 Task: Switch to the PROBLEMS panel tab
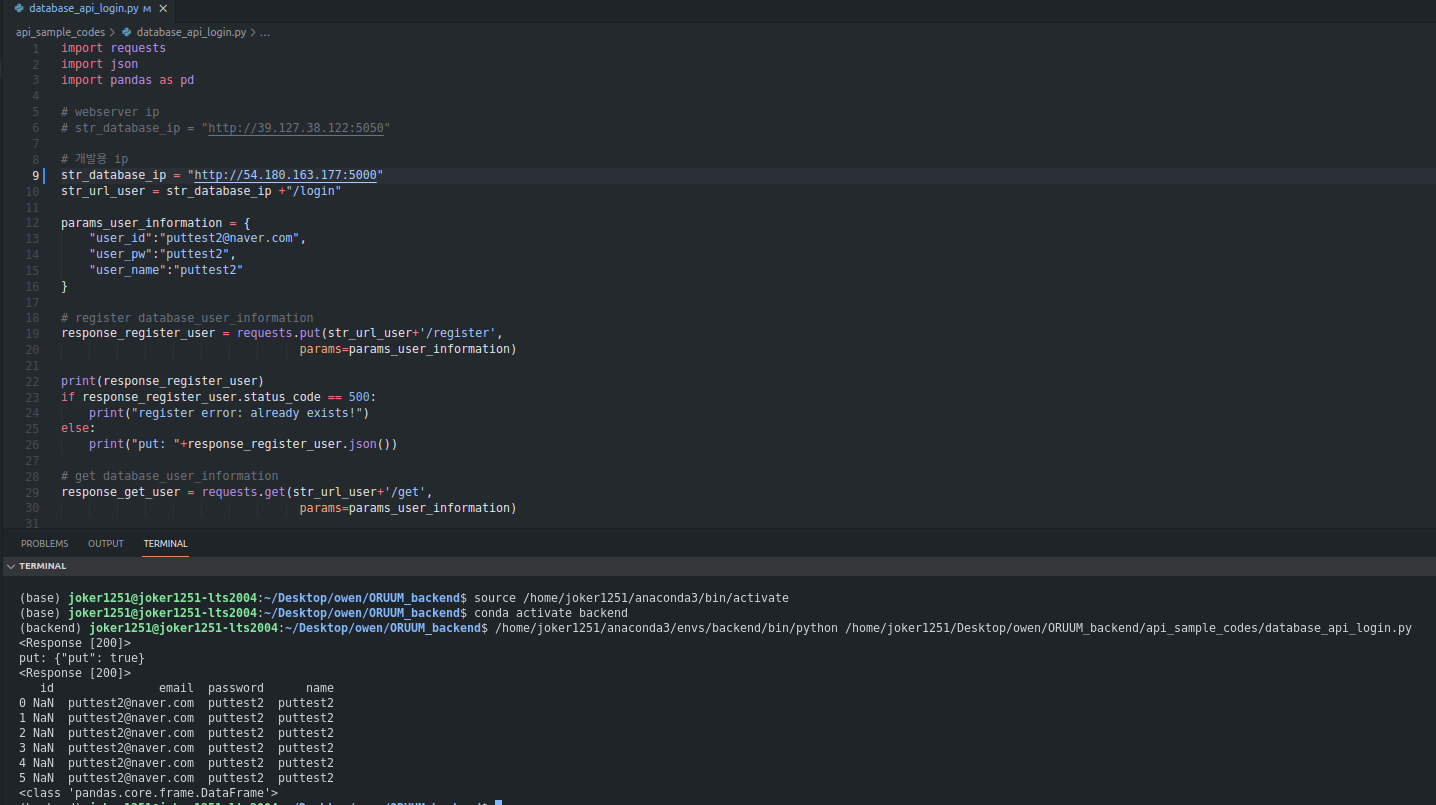tap(45, 544)
